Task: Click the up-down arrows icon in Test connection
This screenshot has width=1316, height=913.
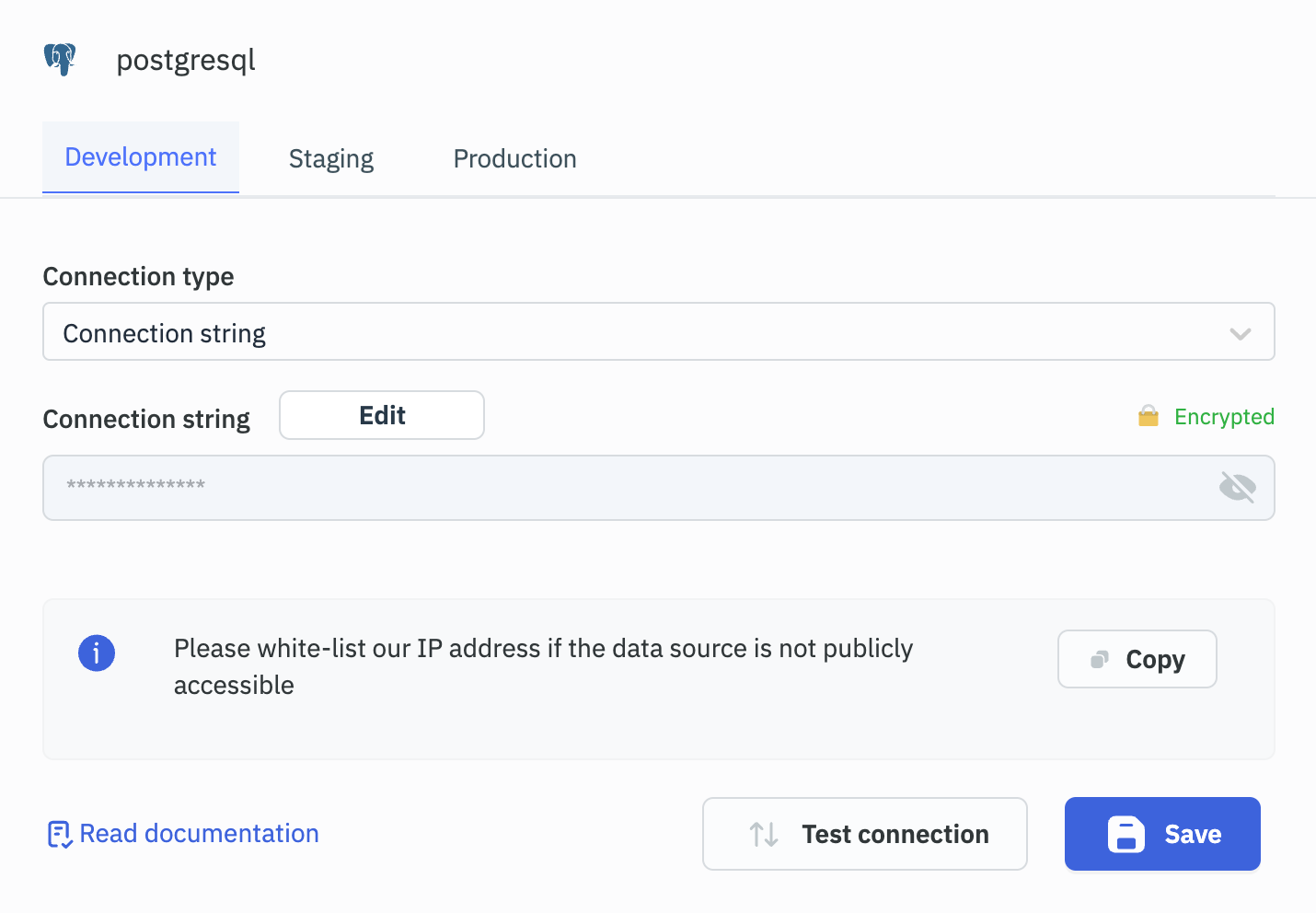Action: (764, 835)
